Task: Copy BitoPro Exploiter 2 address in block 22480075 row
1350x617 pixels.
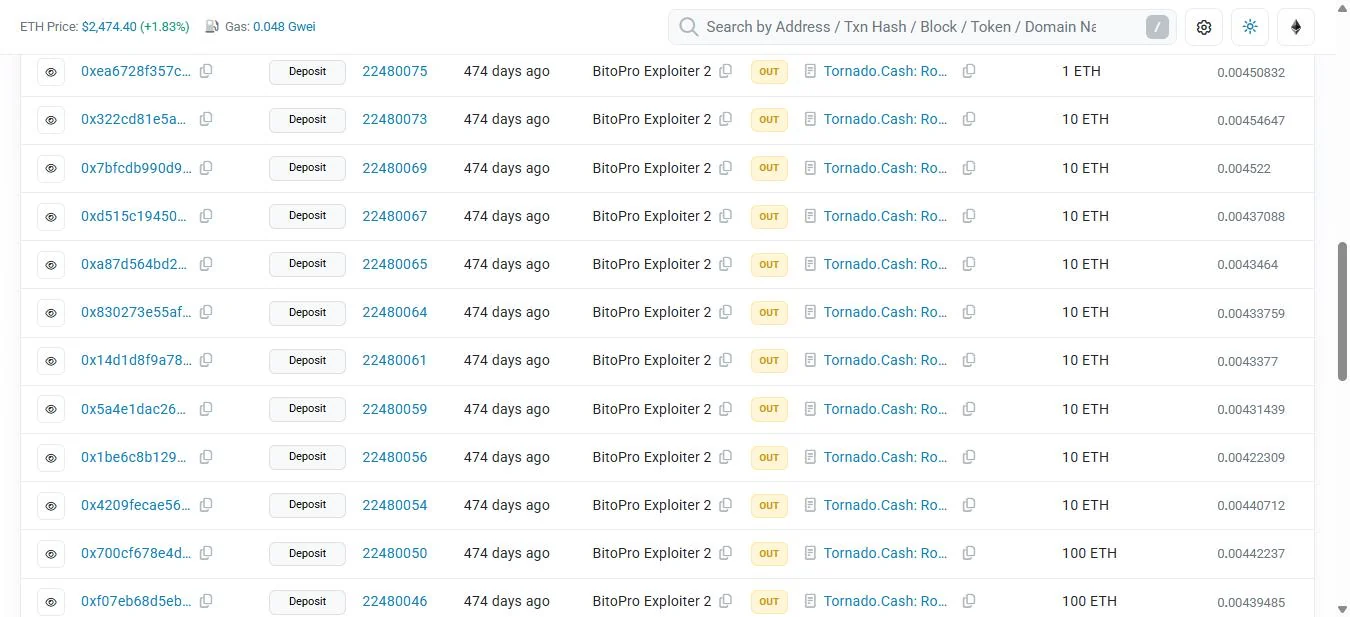Action: pyautogui.click(x=726, y=71)
